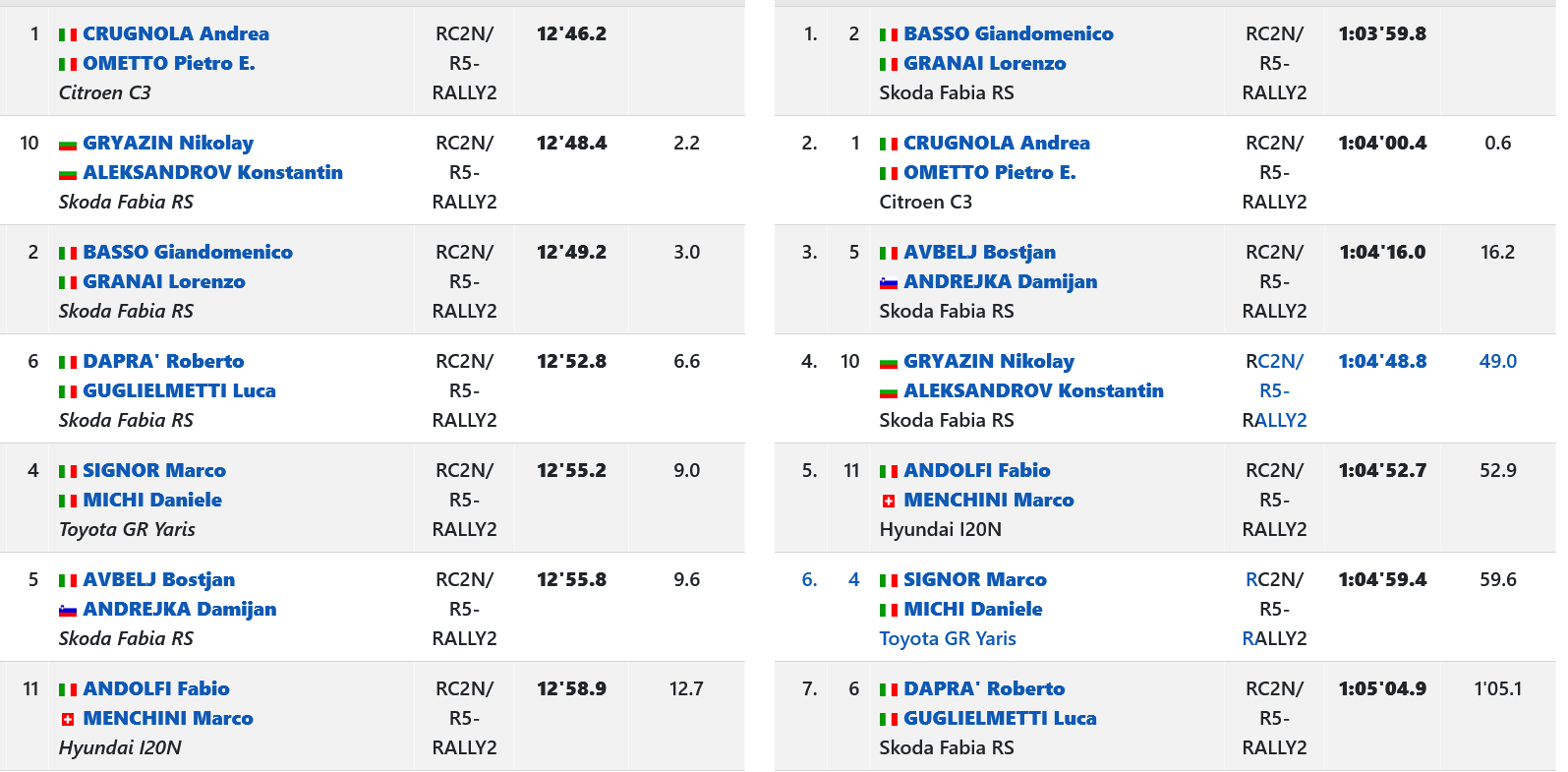This screenshot has height=772, width=1568.
Task: Click Swiss flag beside MENCHINI in 1:04'52.7 row
Action: tap(889, 502)
